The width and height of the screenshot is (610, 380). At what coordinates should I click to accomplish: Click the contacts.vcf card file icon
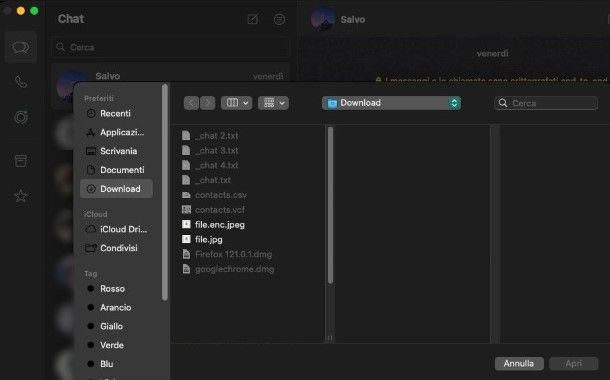point(186,210)
